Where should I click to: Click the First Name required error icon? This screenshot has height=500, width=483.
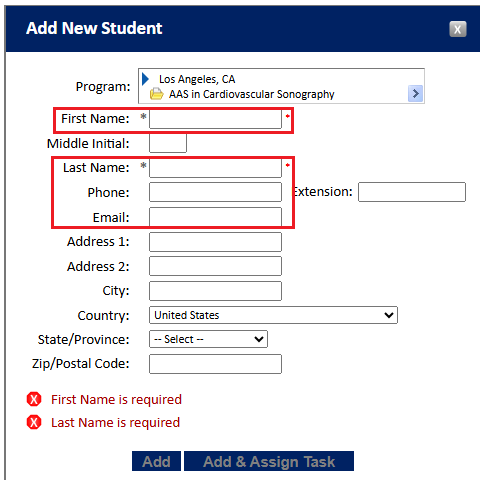pos(34,399)
